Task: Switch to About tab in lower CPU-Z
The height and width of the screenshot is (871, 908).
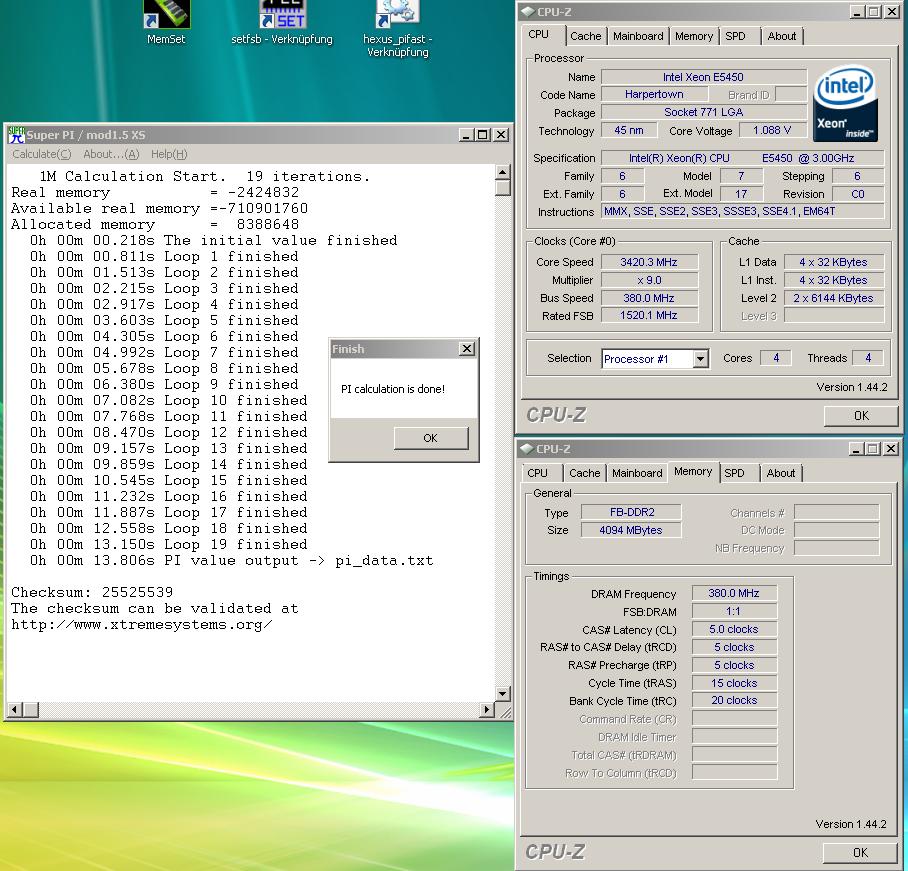Action: (x=781, y=473)
